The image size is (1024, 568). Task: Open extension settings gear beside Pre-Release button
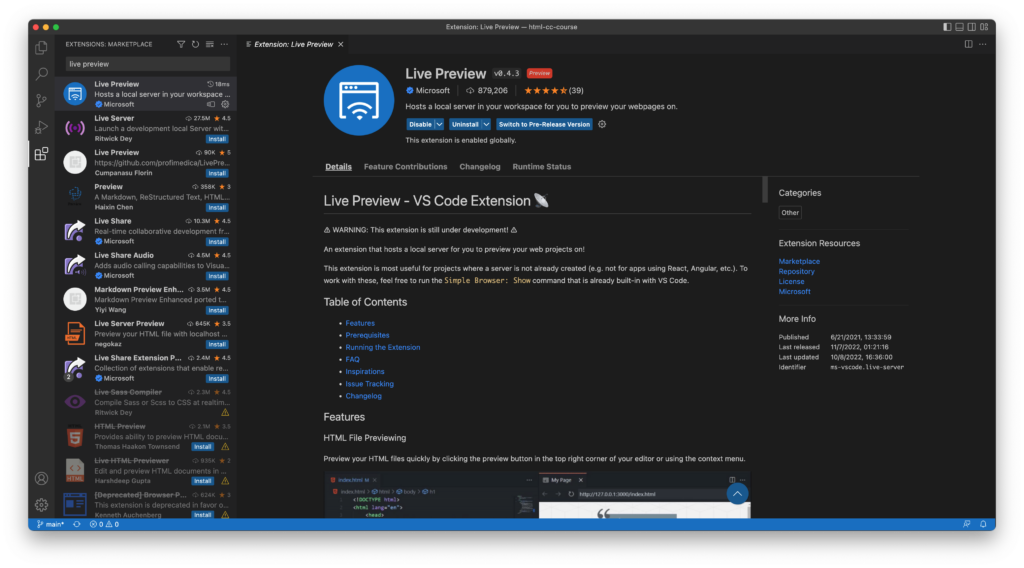[x=602, y=124]
